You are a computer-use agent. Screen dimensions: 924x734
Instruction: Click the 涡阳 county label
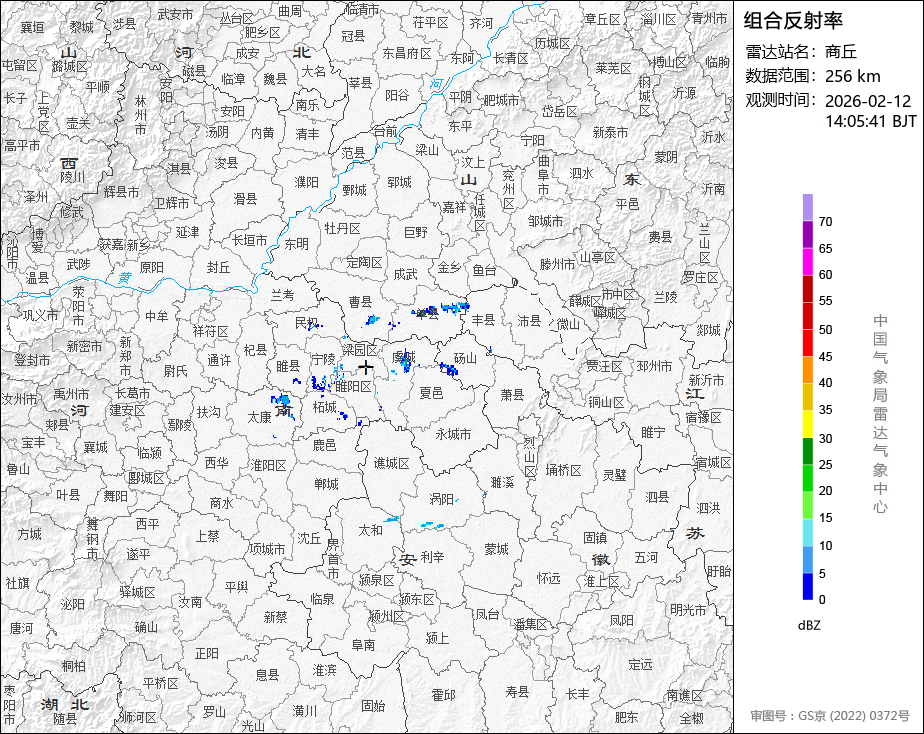pyautogui.click(x=441, y=500)
